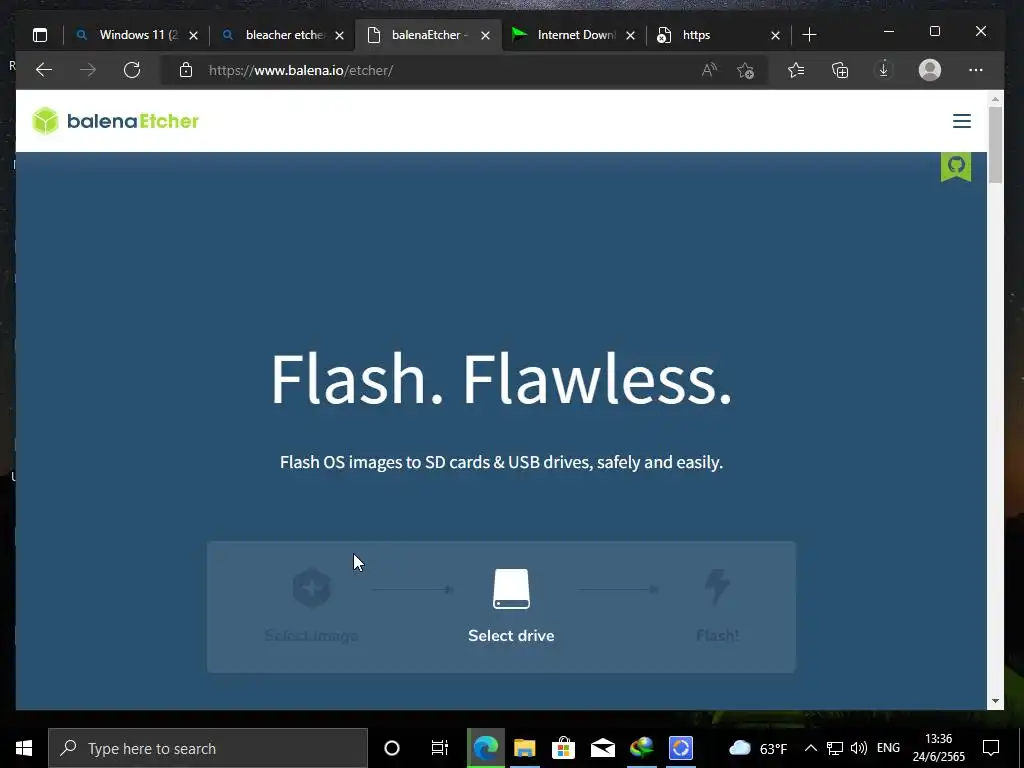This screenshot has height=768, width=1024.
Task: Switch to Internet Download tab
Action: 576,35
